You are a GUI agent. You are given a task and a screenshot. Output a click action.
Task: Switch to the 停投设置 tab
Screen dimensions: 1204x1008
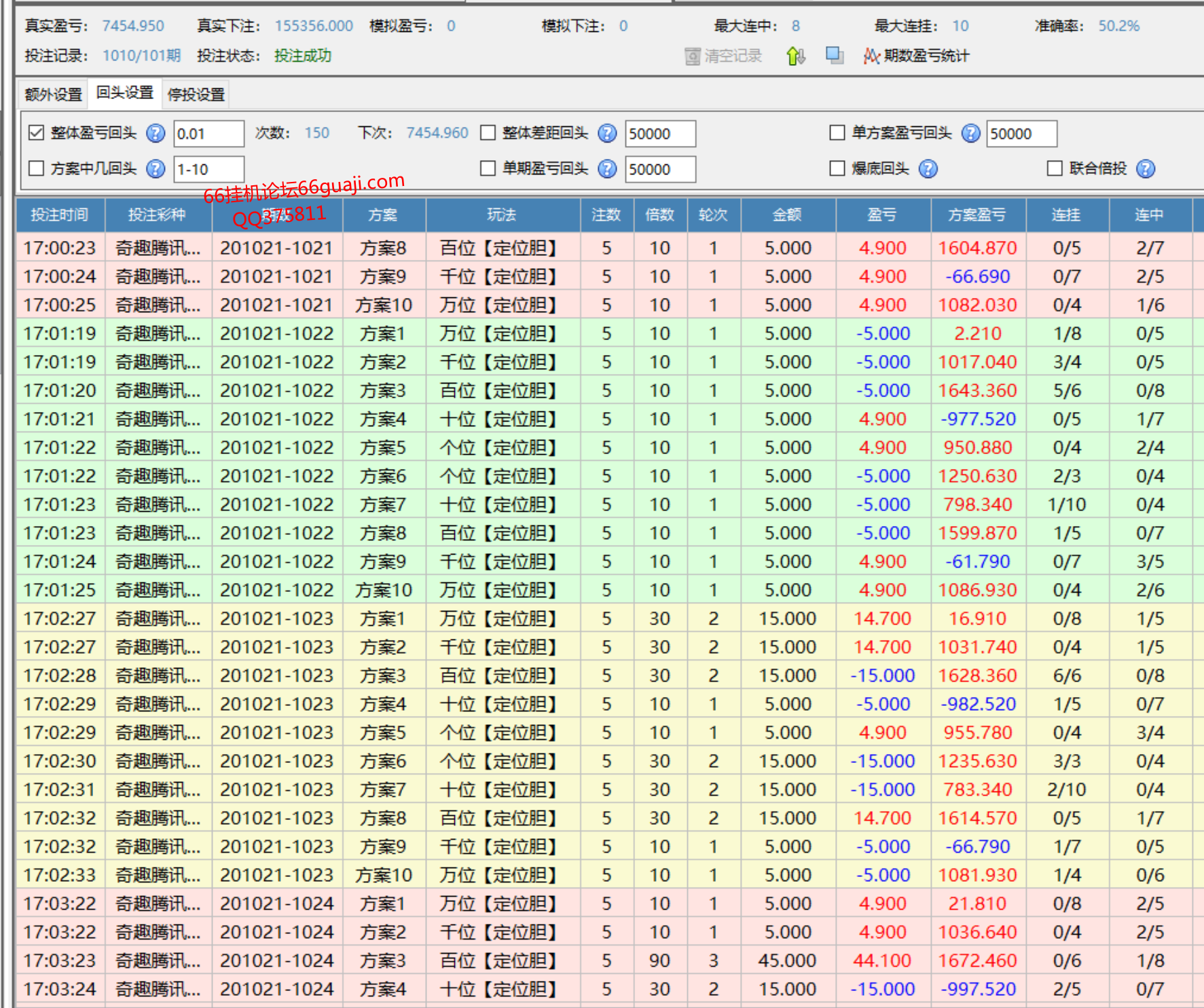[x=196, y=94]
